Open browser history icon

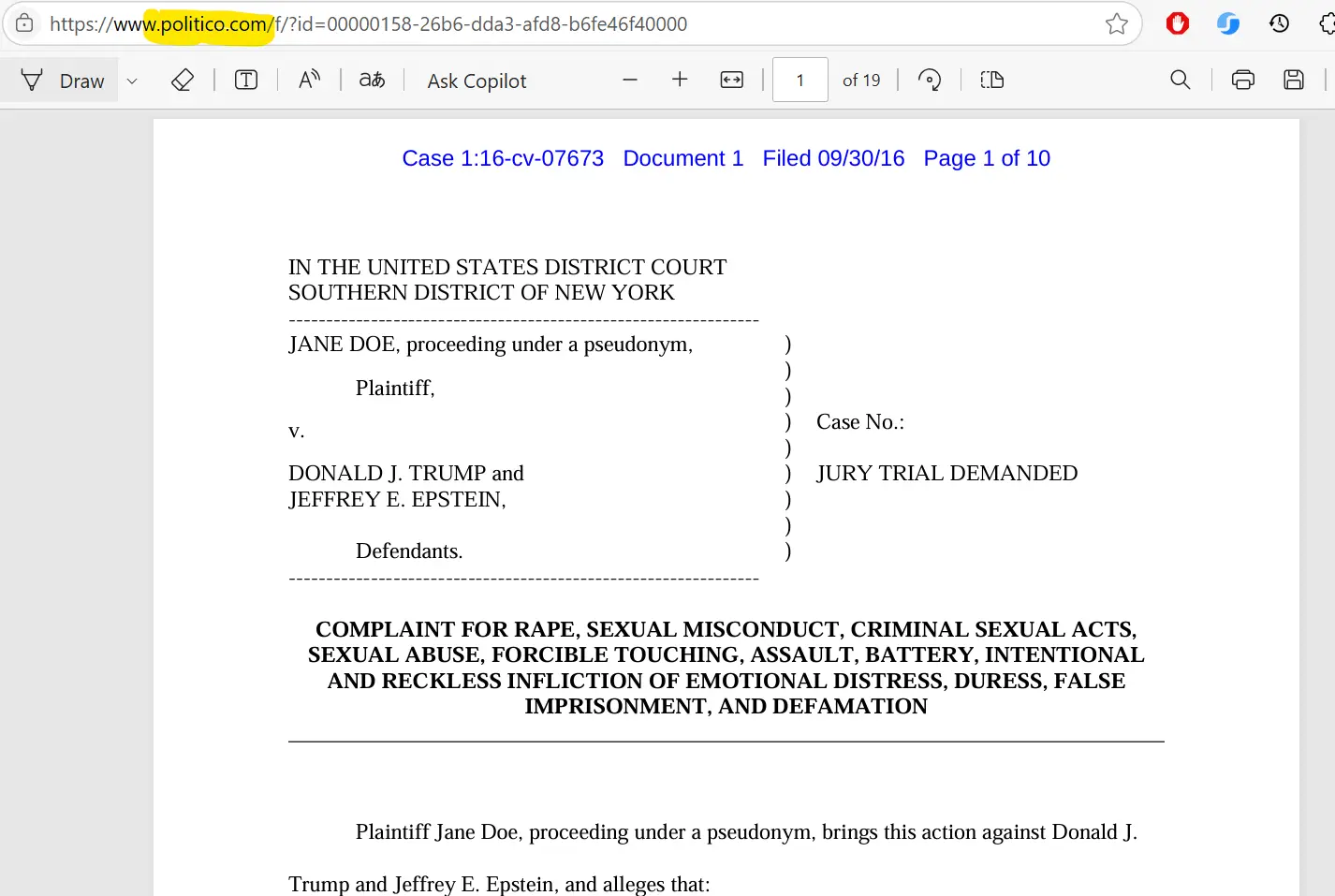pos(1279,24)
